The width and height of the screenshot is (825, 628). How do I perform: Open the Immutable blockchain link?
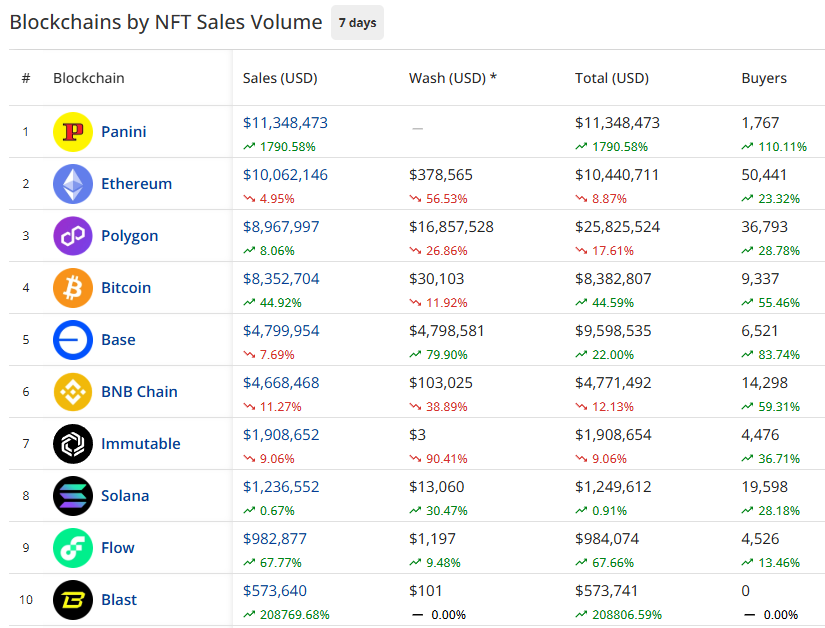[x=140, y=444]
